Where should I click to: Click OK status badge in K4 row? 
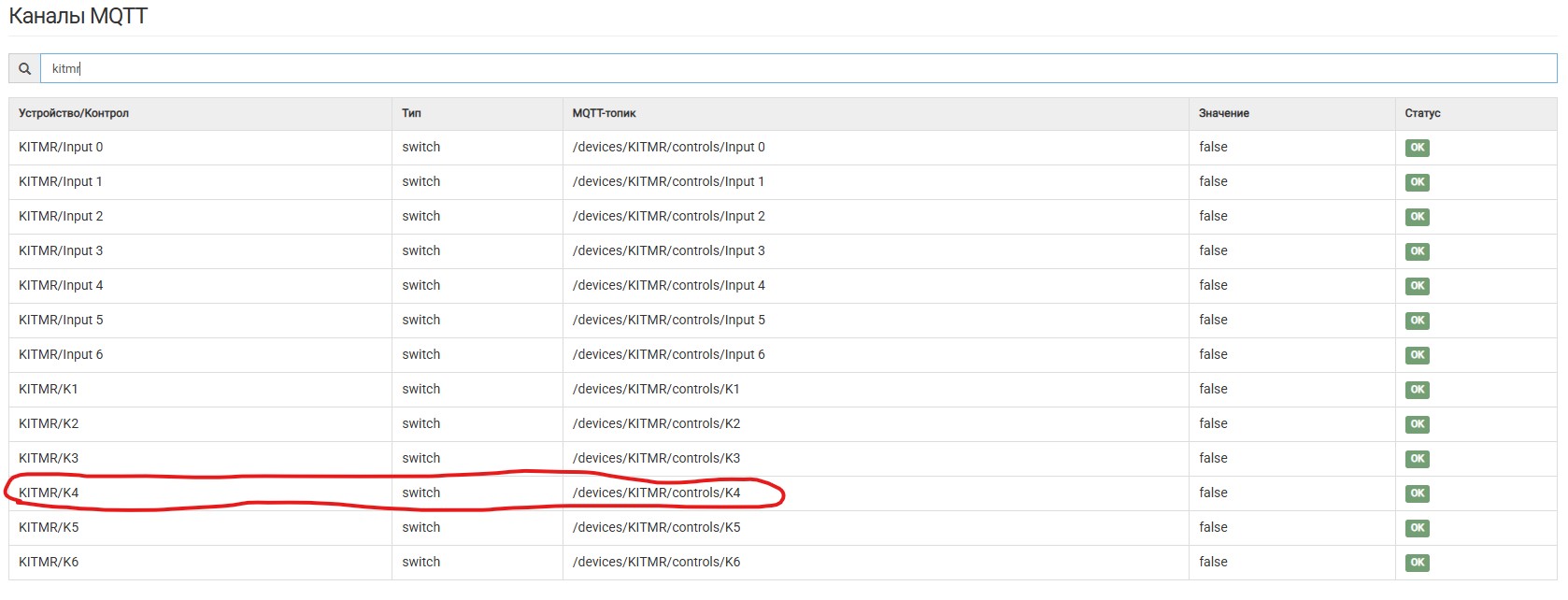tap(1417, 493)
